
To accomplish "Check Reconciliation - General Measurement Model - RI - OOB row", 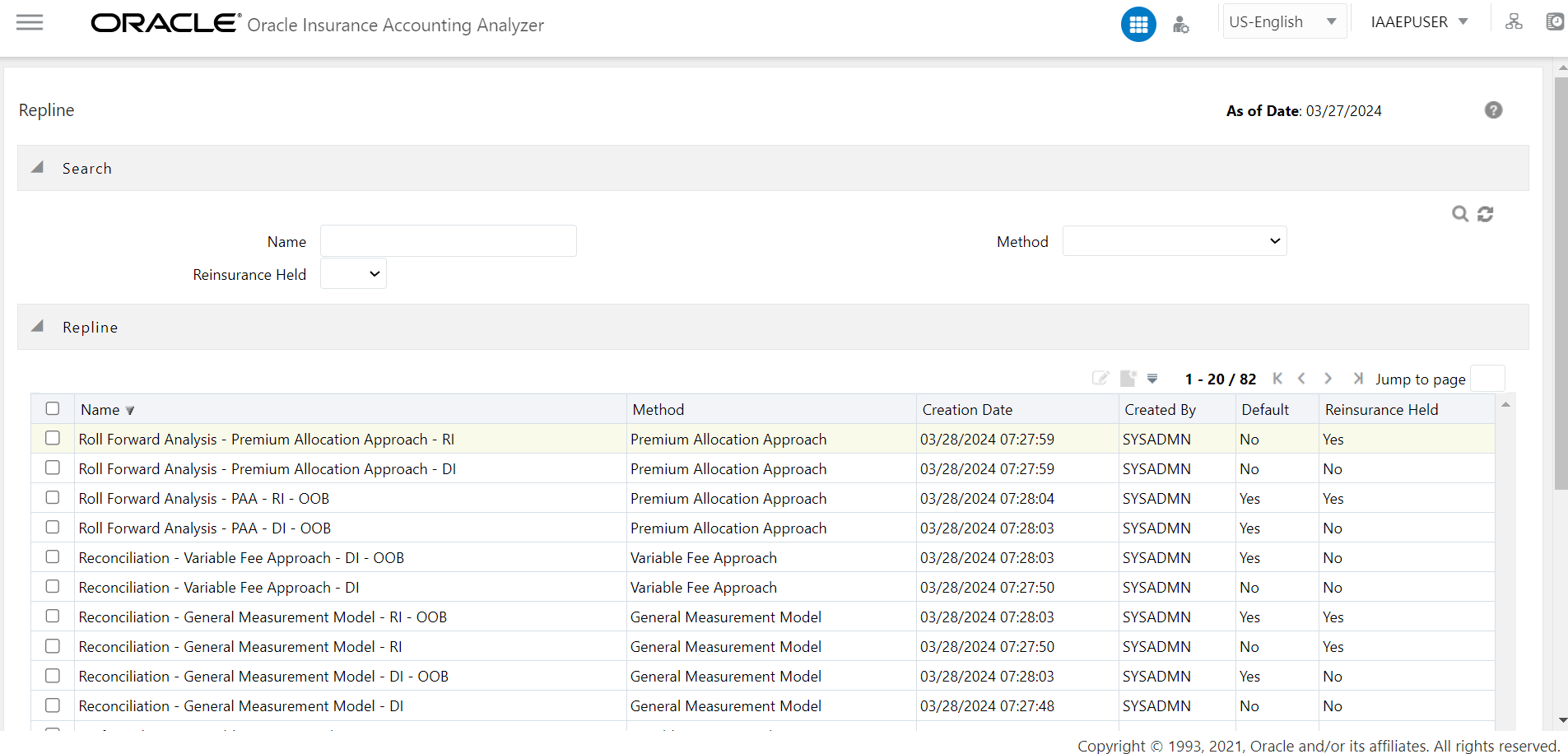I will click(53, 616).
